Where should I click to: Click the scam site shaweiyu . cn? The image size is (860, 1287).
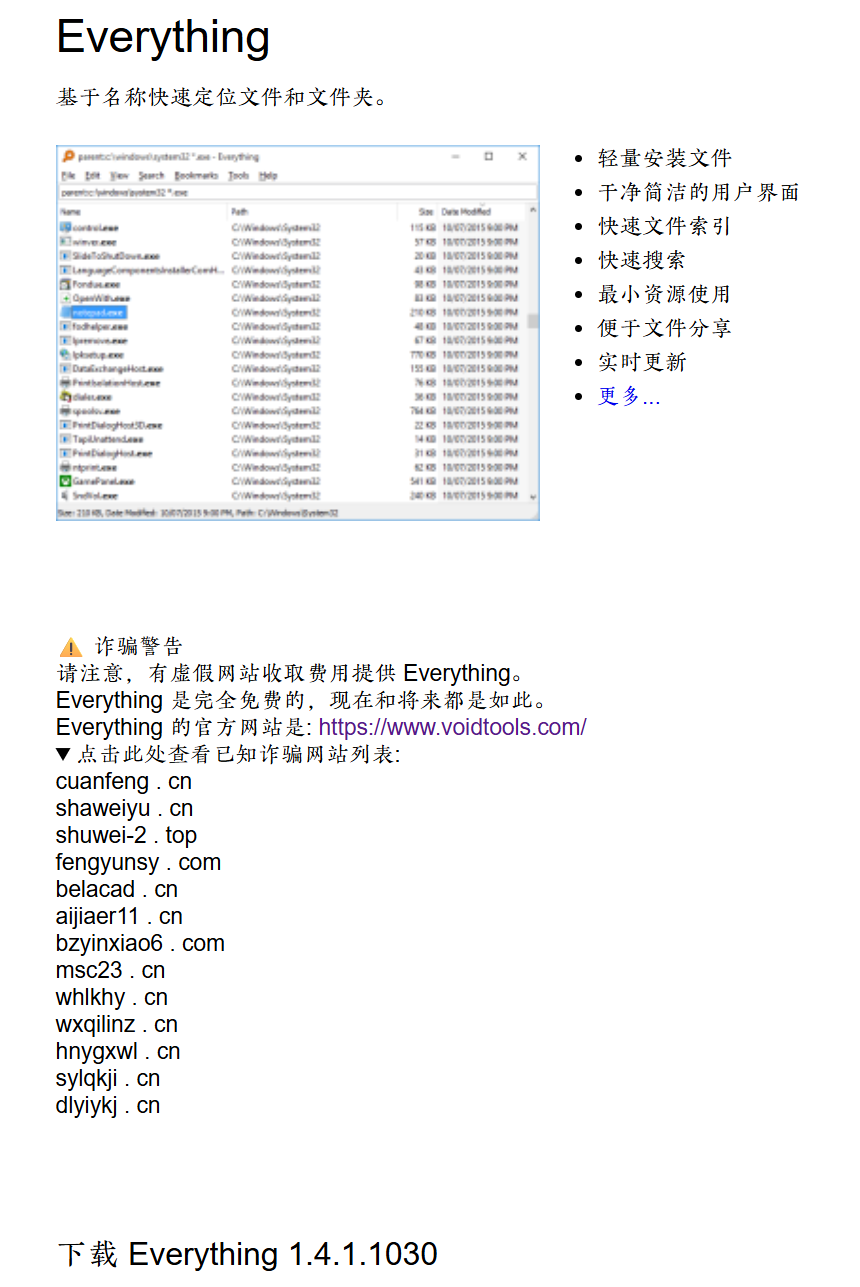coord(125,808)
